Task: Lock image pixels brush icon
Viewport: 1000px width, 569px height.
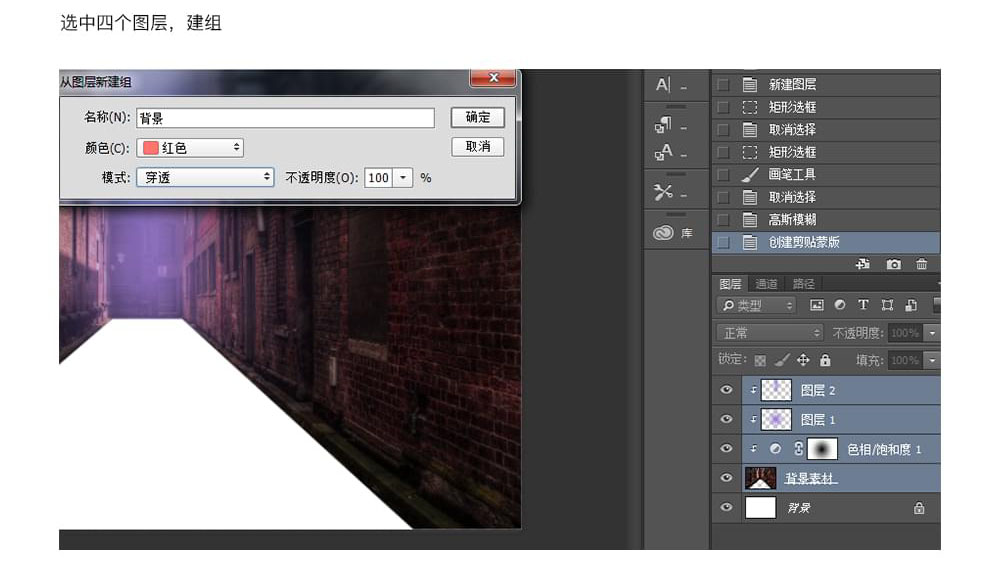Action: click(782, 360)
